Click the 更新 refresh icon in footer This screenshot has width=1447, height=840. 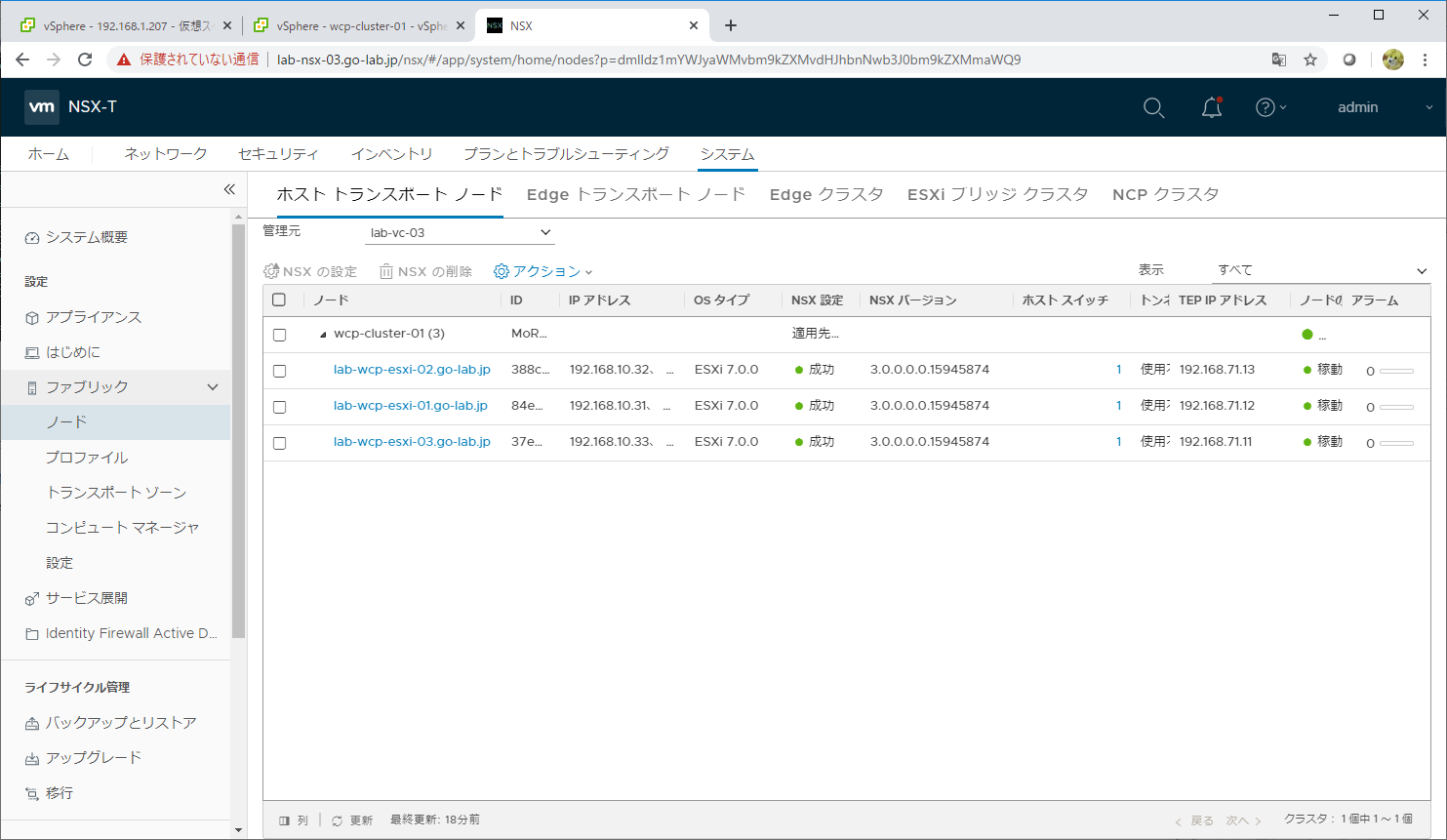(337, 821)
